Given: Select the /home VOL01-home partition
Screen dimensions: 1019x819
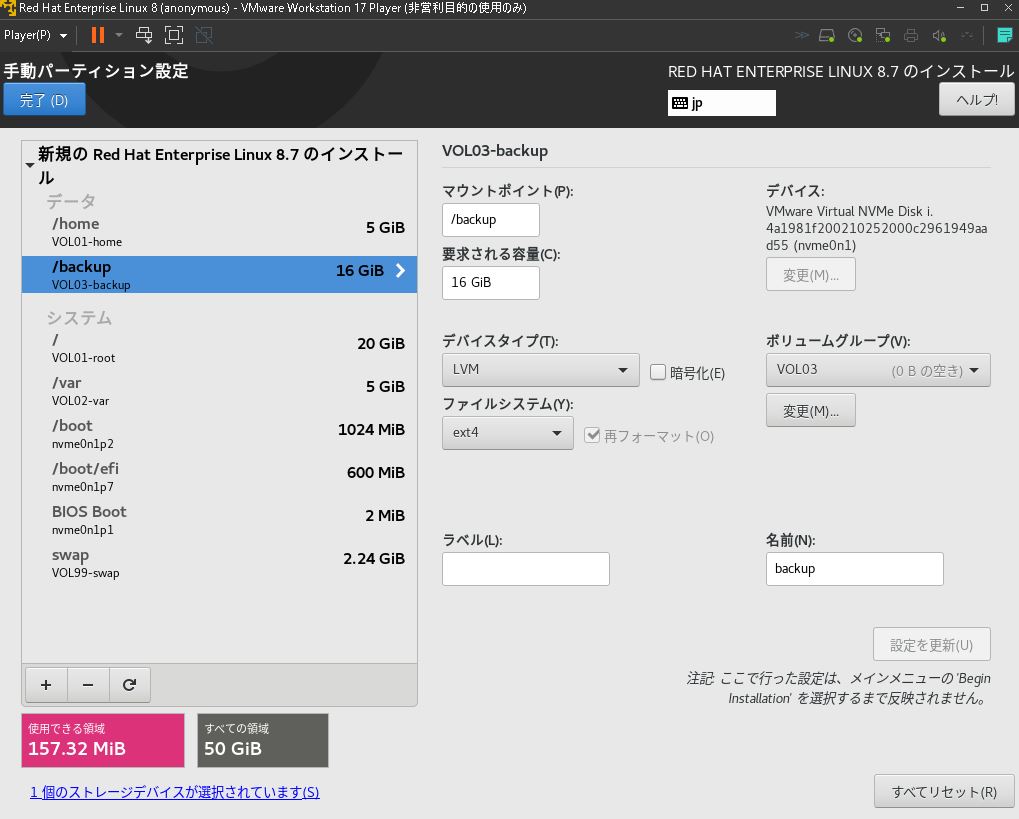Looking at the screenshot, I should [220, 231].
